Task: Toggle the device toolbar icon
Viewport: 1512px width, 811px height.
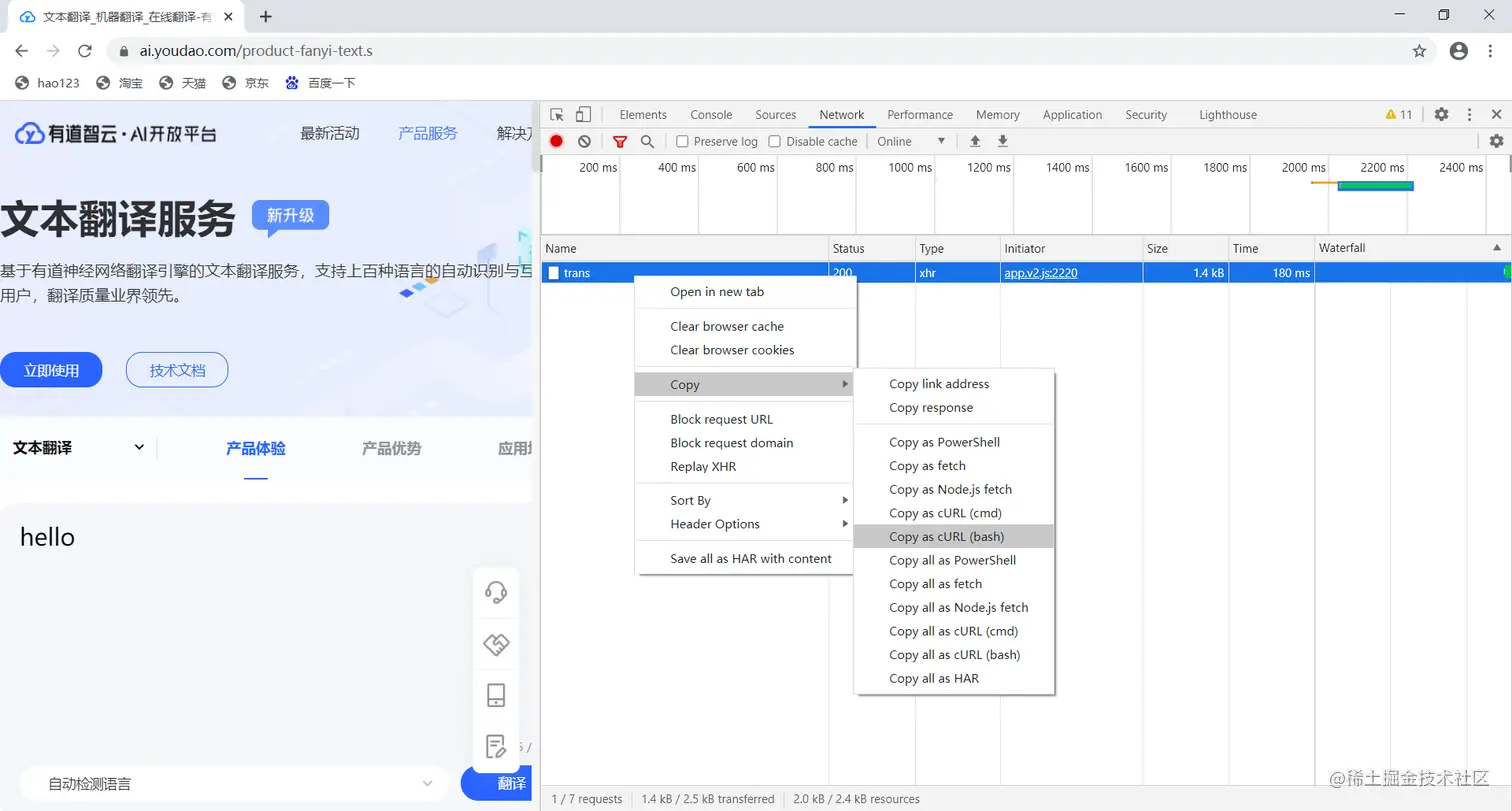Action: (584, 115)
